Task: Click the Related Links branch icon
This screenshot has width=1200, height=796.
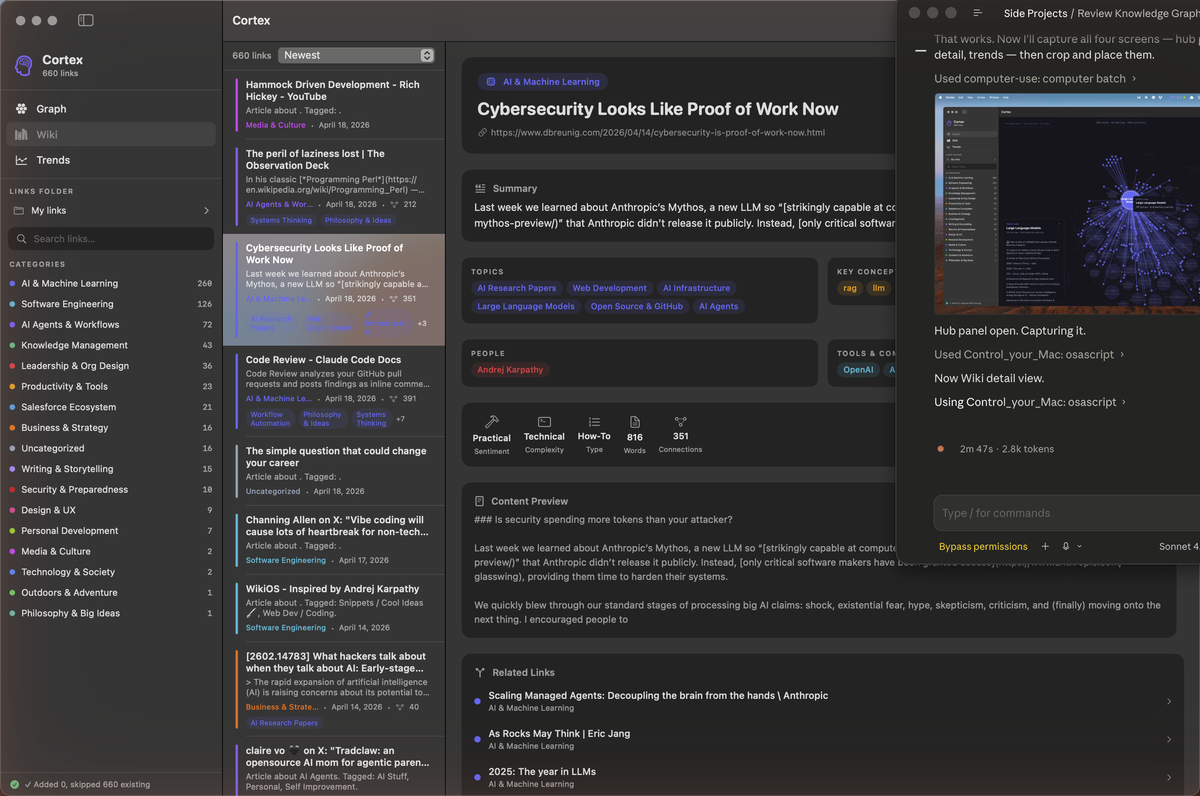Action: (x=481, y=673)
